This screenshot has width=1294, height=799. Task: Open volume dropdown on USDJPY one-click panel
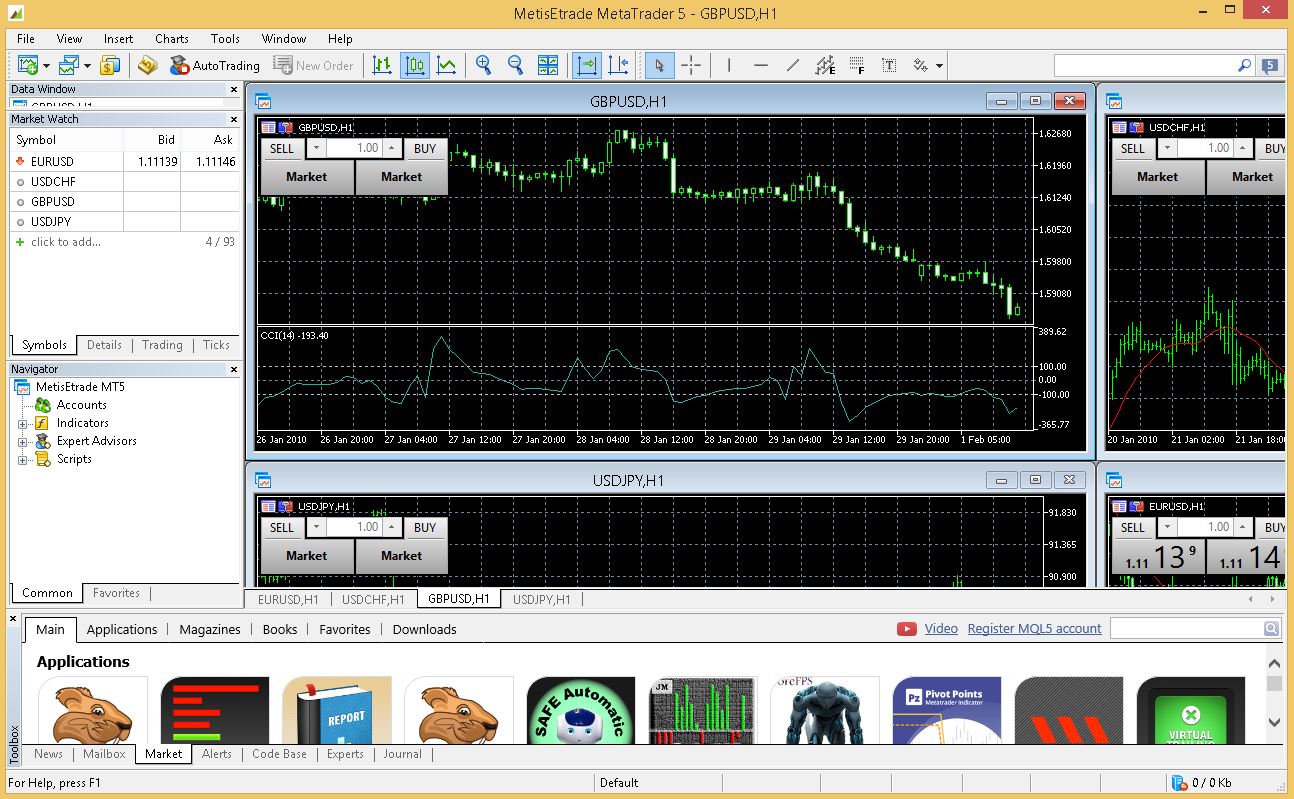316,527
